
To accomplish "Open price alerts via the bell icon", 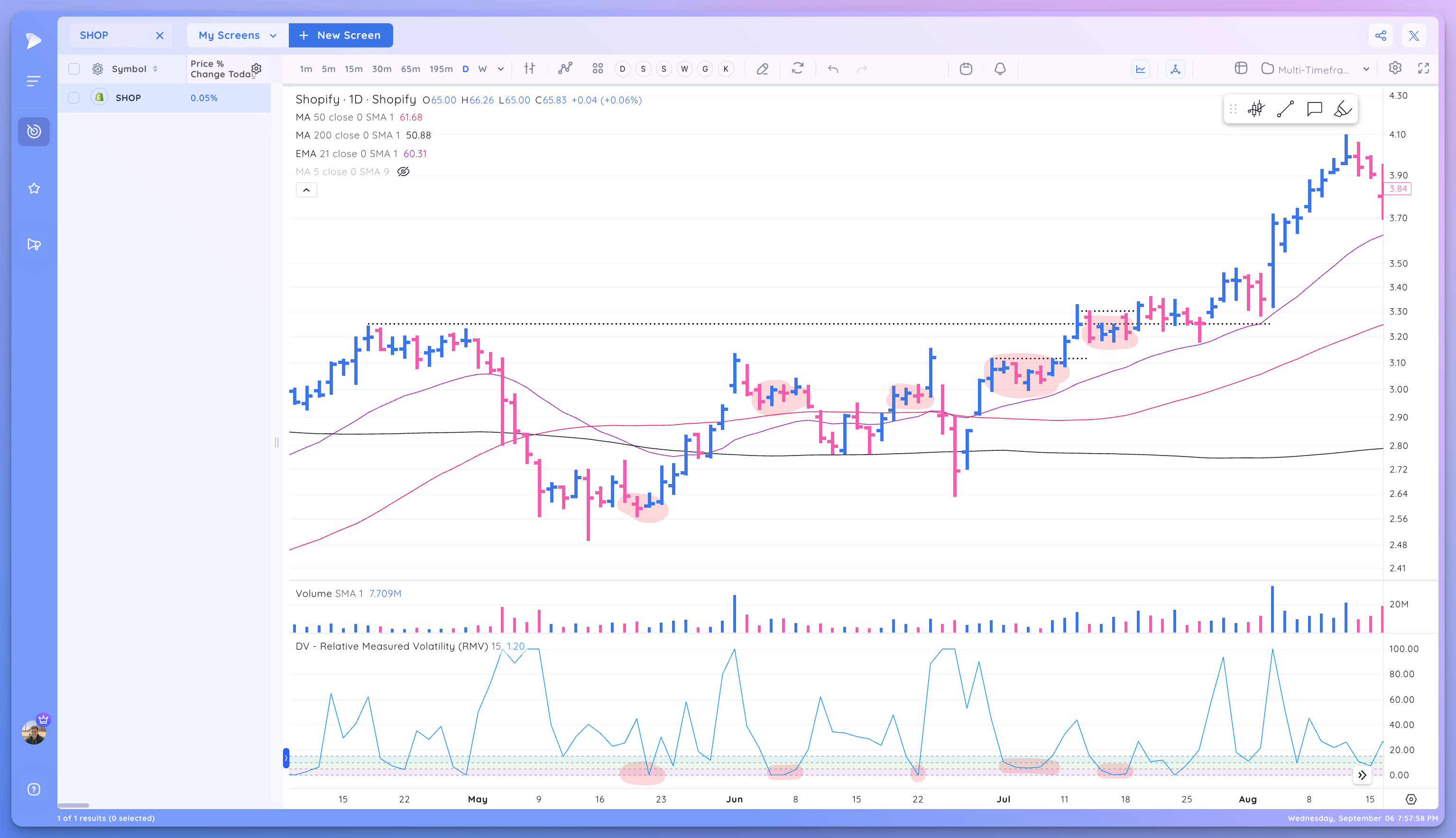I will 1000,68.
